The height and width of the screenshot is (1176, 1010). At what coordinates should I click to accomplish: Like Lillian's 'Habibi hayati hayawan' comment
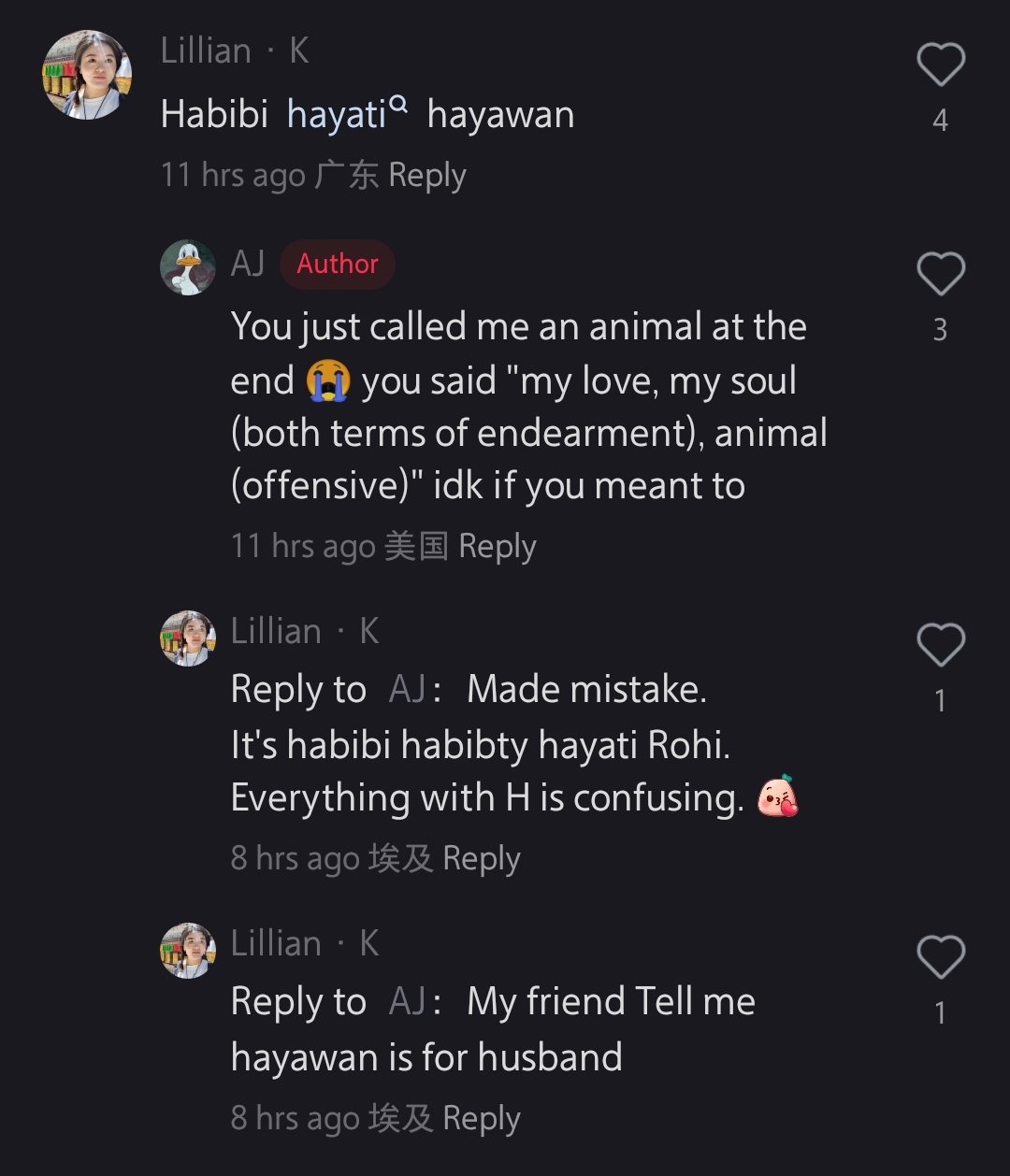(x=940, y=65)
